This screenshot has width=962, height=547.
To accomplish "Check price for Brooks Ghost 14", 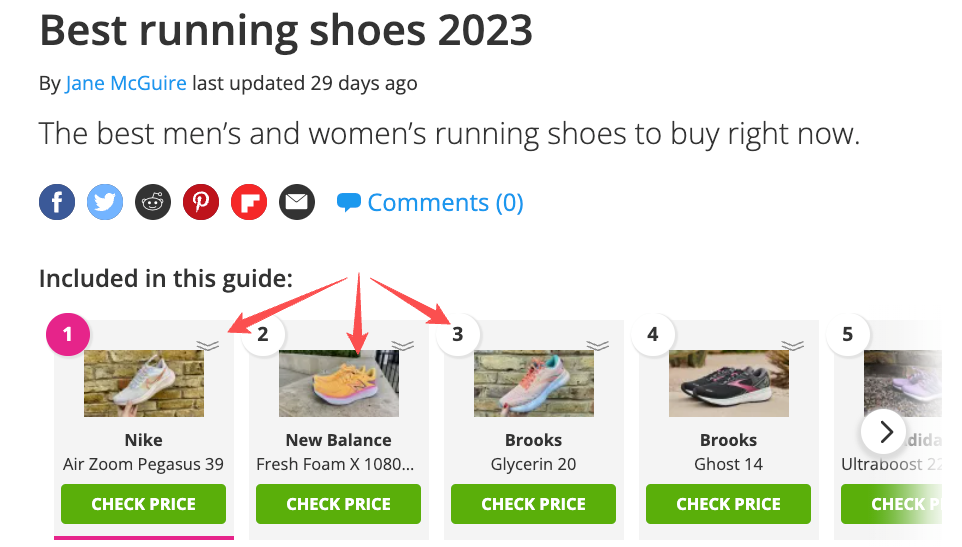I will coord(729,504).
